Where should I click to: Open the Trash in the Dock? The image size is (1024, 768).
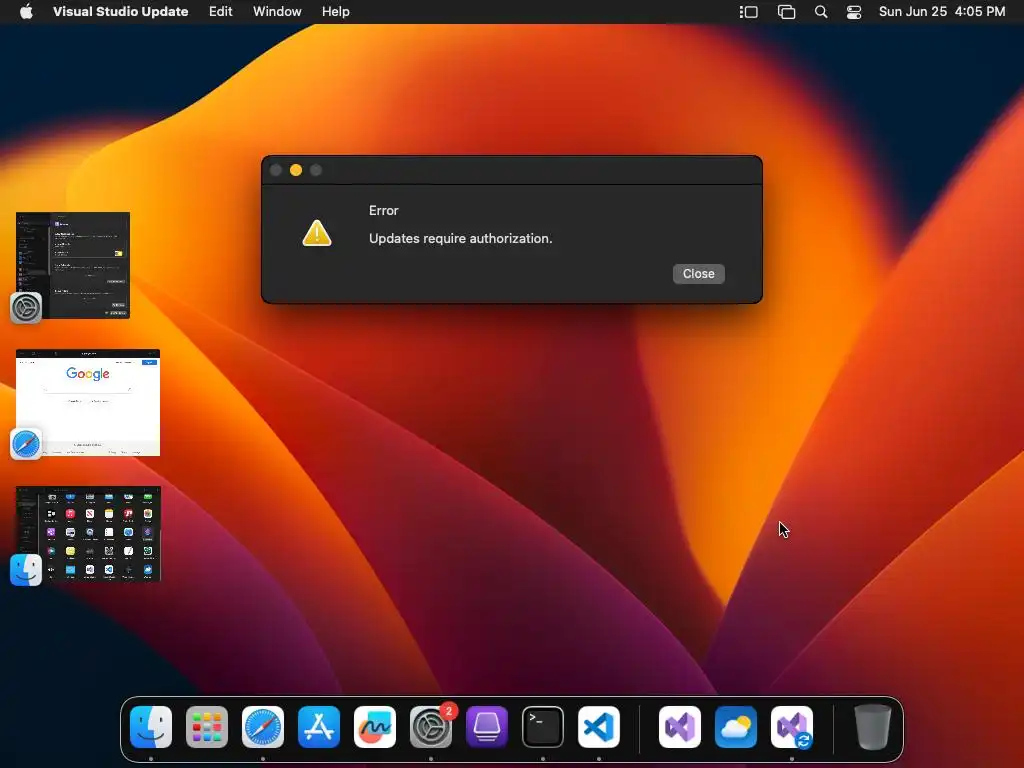[x=872, y=727]
